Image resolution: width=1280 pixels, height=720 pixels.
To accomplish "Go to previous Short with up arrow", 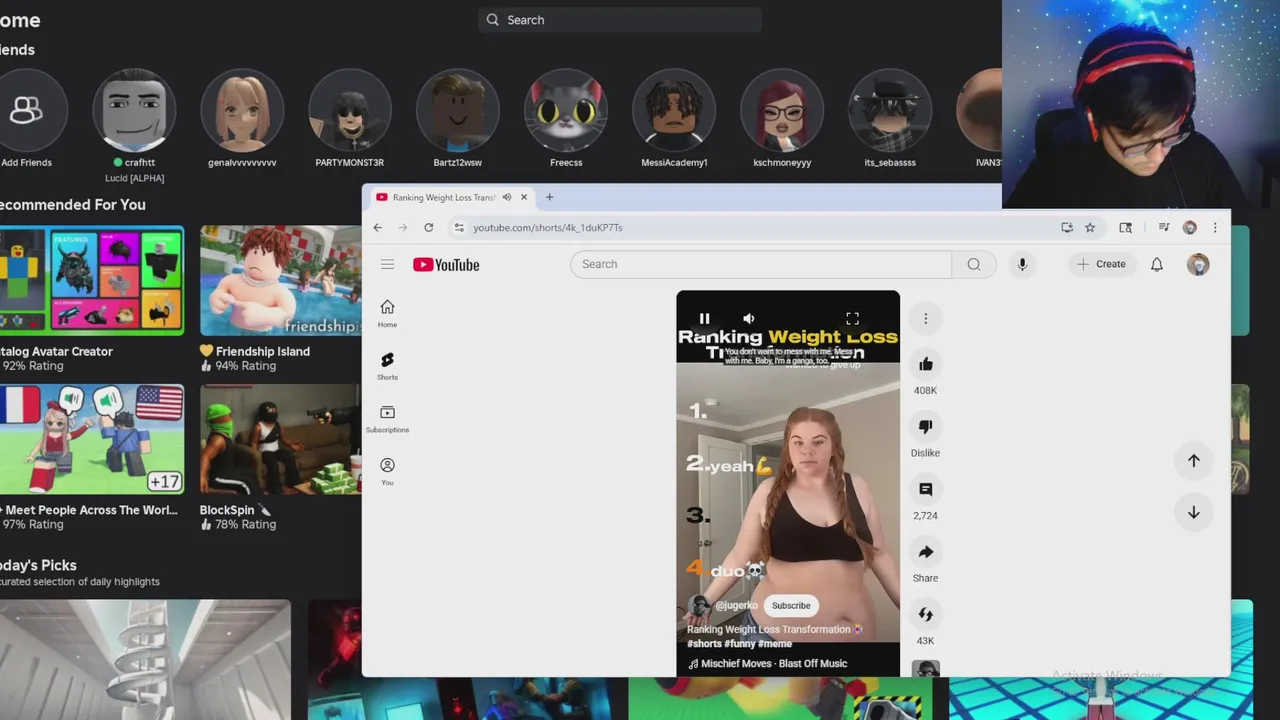I will click(1193, 460).
